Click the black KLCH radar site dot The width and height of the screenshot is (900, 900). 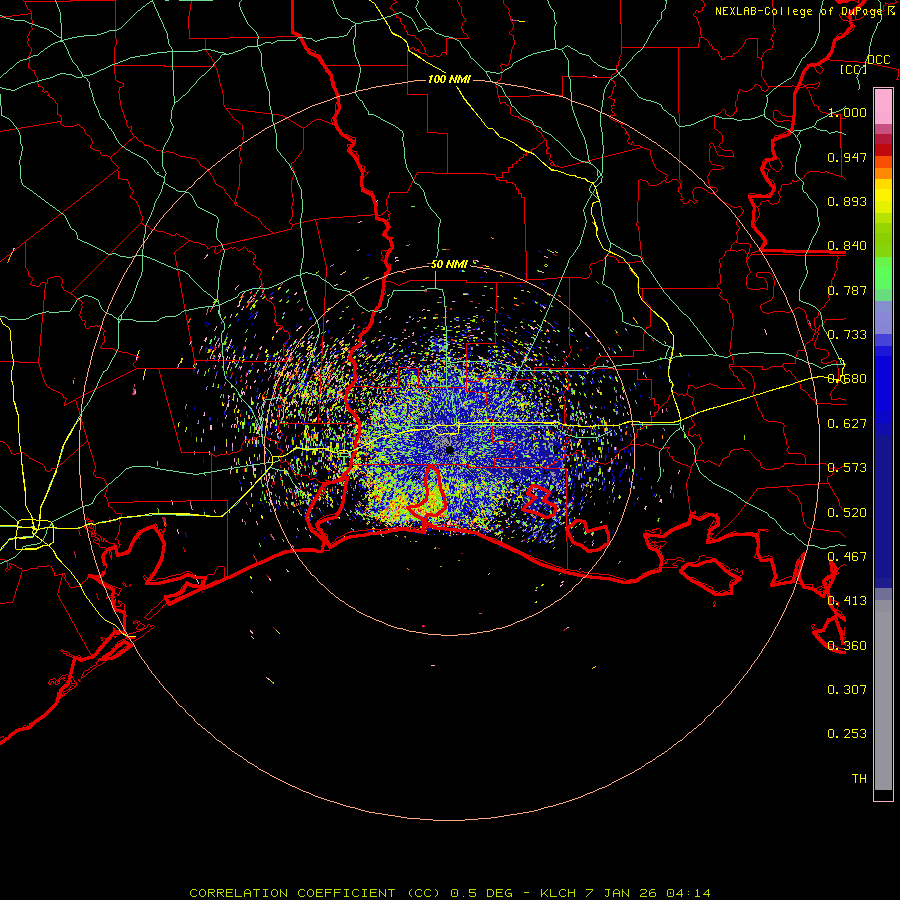coord(450,451)
